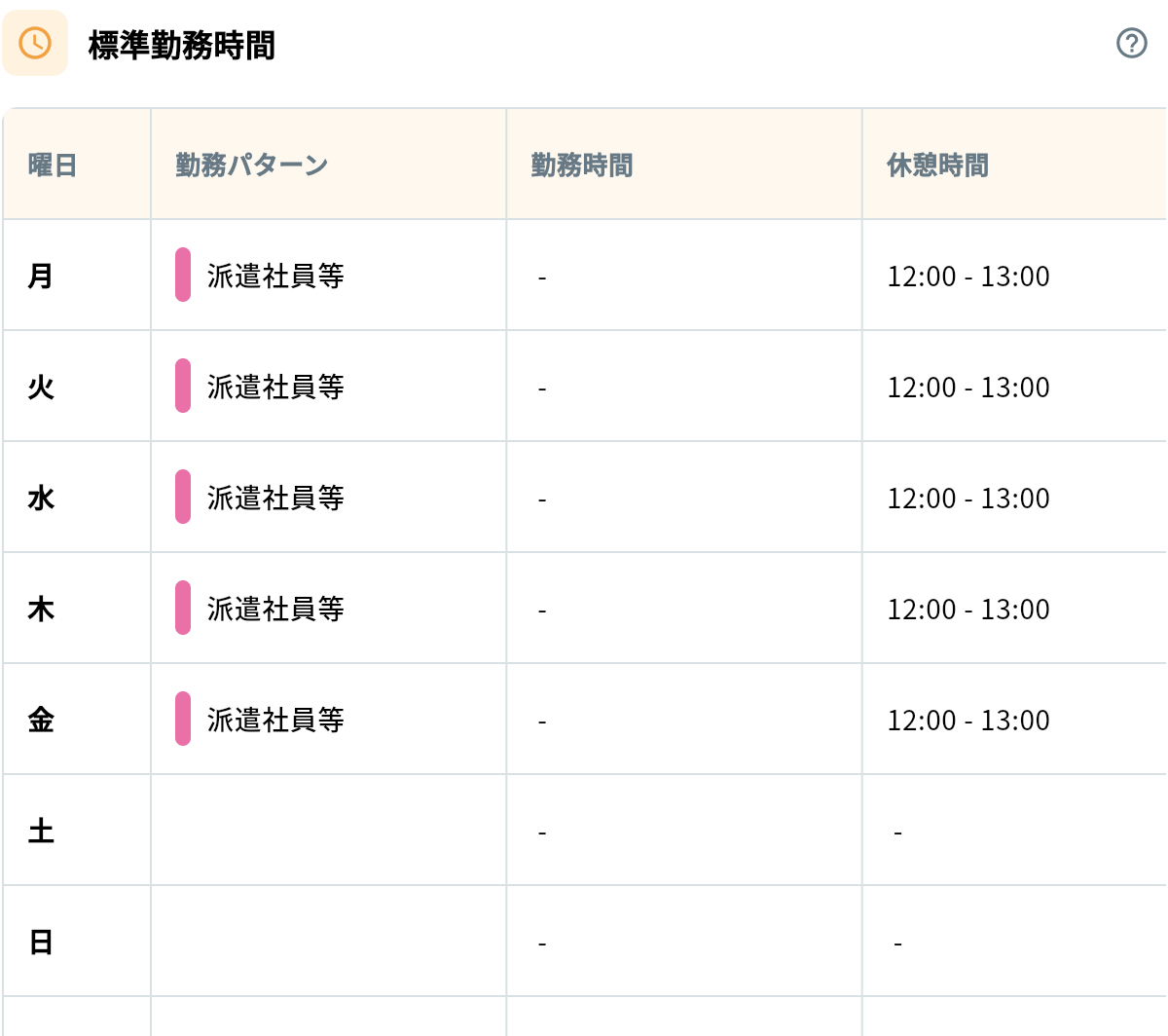Image resolution: width=1168 pixels, height=1036 pixels.
Task: Click break time 12:00 - 13:00 for 水
Action: pos(968,498)
